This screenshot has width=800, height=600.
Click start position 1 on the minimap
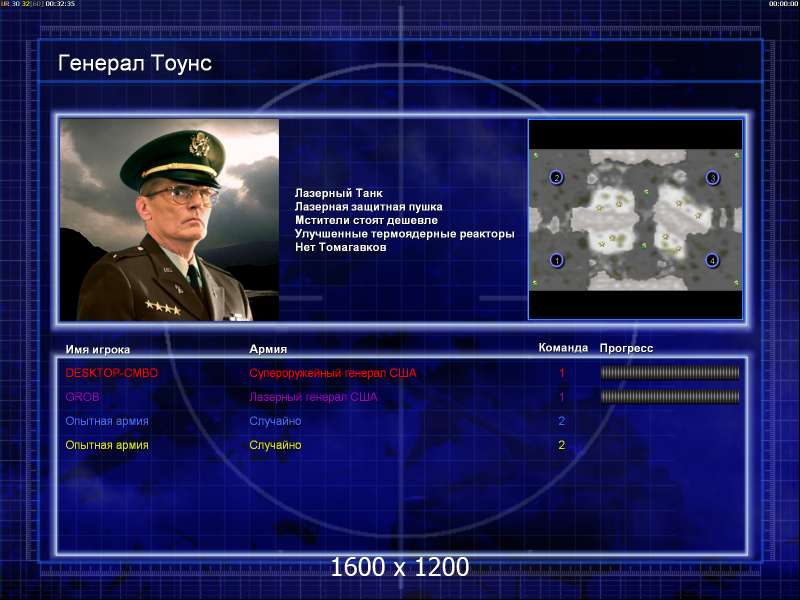[557, 260]
